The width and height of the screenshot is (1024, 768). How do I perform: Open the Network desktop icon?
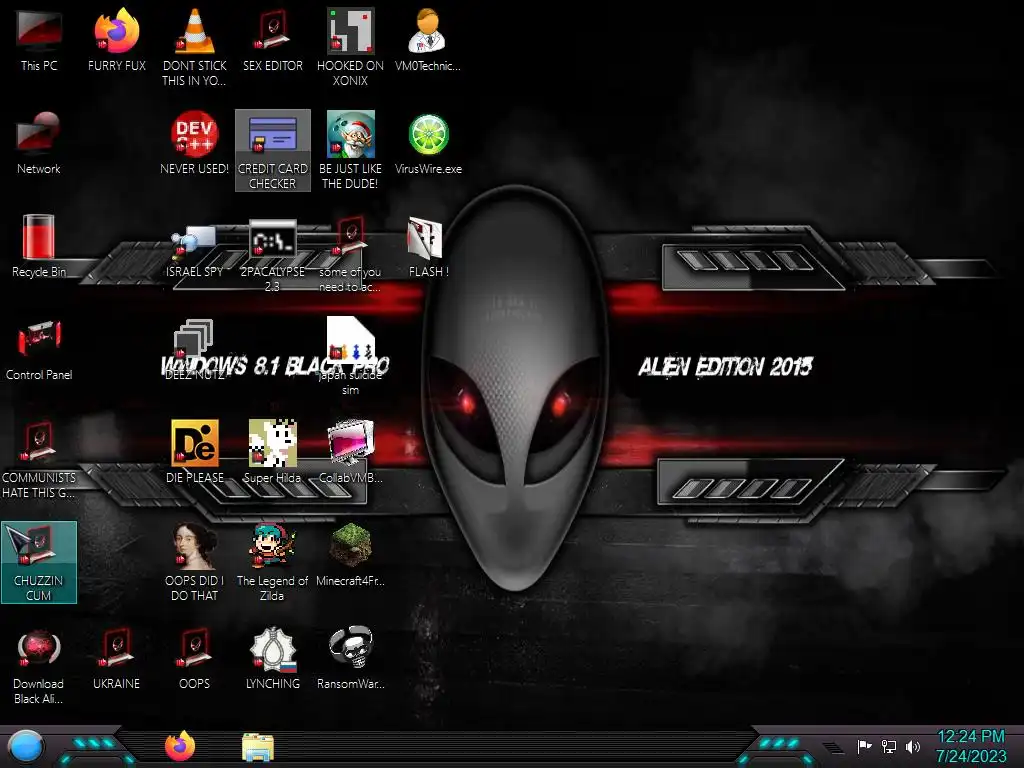point(39,143)
